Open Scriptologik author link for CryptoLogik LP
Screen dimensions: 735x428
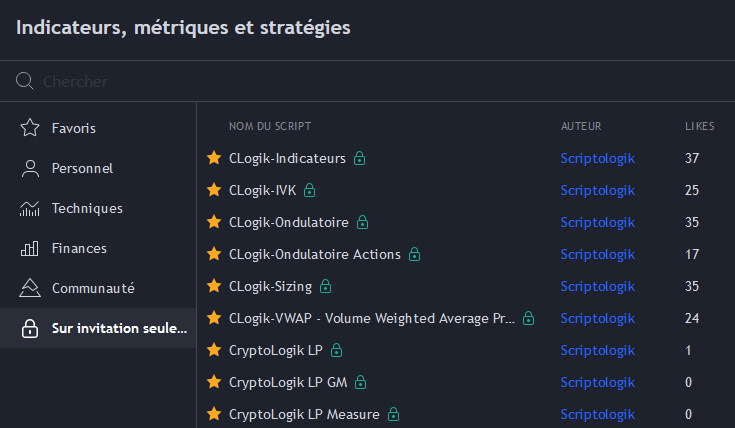point(598,350)
